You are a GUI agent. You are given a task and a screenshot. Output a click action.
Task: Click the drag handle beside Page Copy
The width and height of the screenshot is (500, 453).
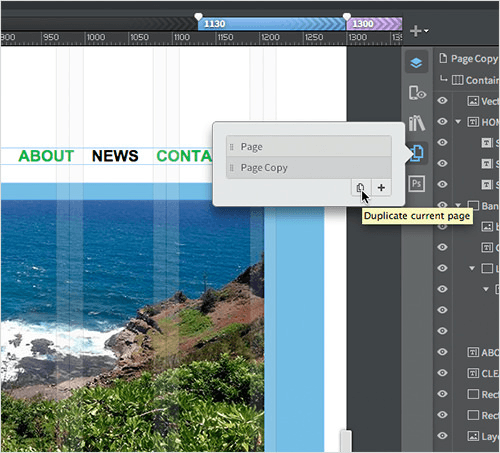[x=232, y=168]
